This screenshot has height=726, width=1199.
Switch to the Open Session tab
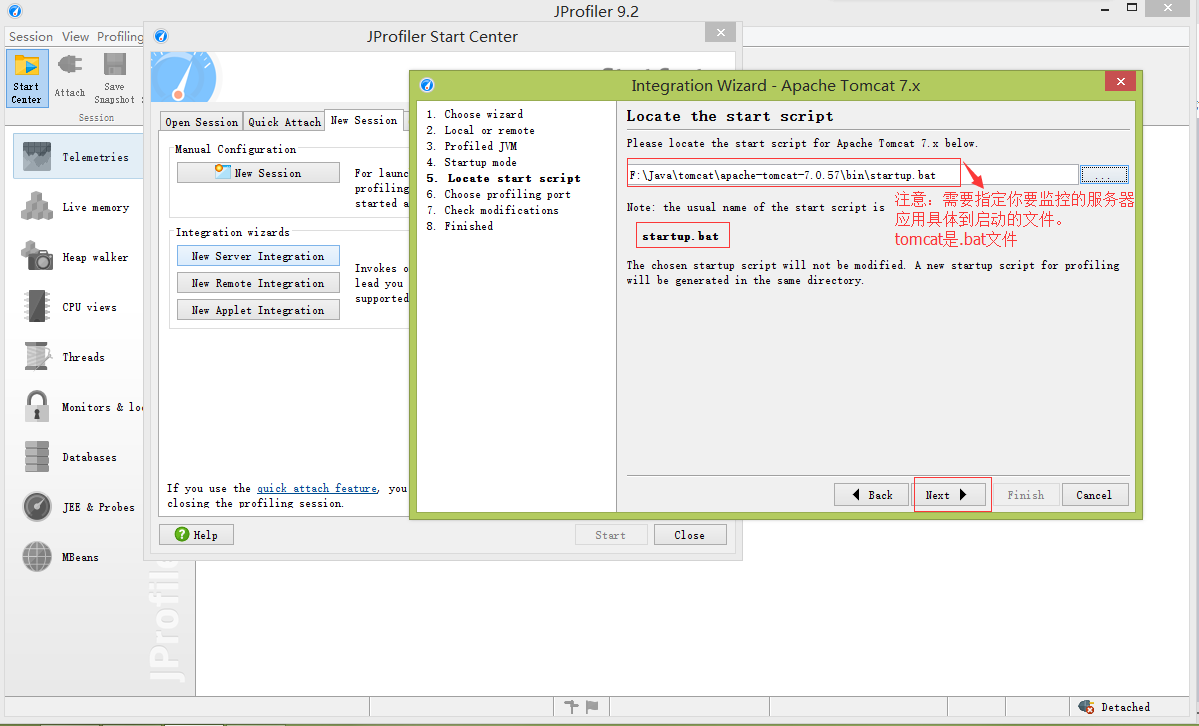click(x=202, y=122)
